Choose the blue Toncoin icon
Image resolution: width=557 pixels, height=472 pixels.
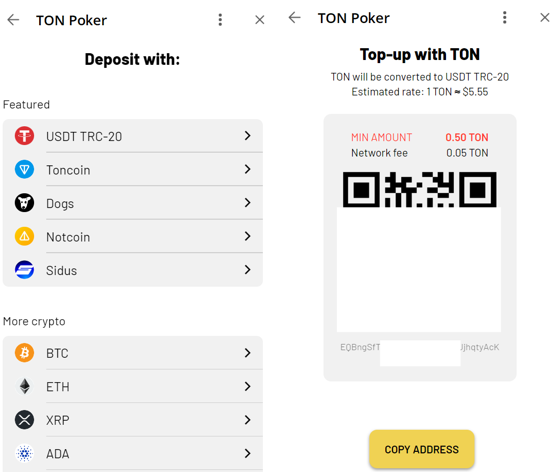point(25,169)
